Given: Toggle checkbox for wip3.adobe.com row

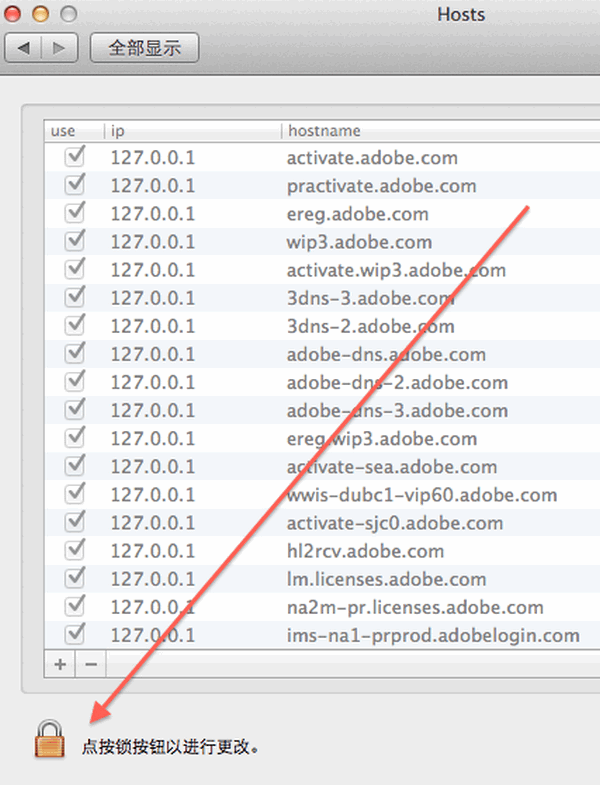Looking at the screenshot, I should pos(75,241).
